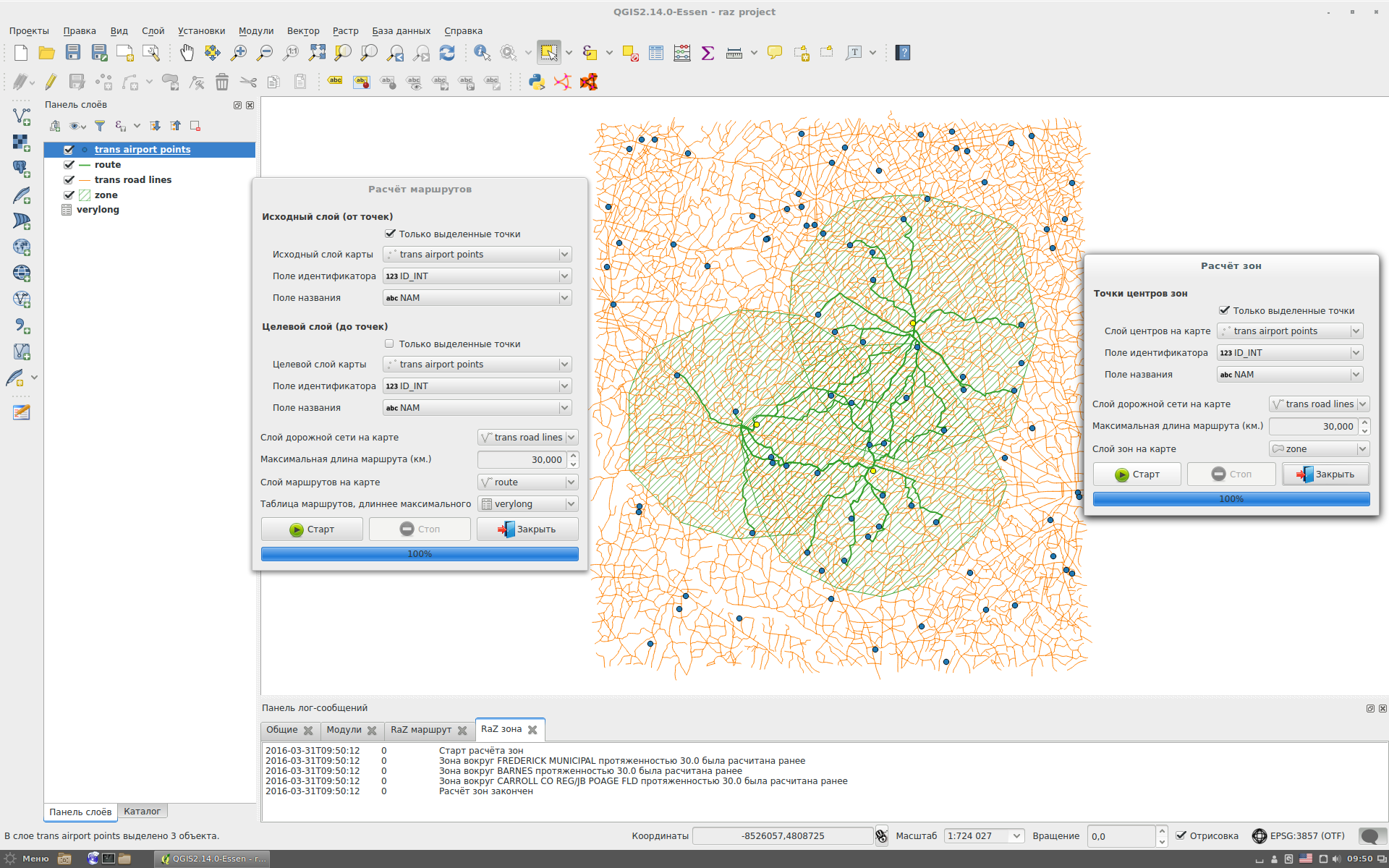1389x868 pixels.
Task: Click the route calculation progress bar
Action: click(x=420, y=554)
